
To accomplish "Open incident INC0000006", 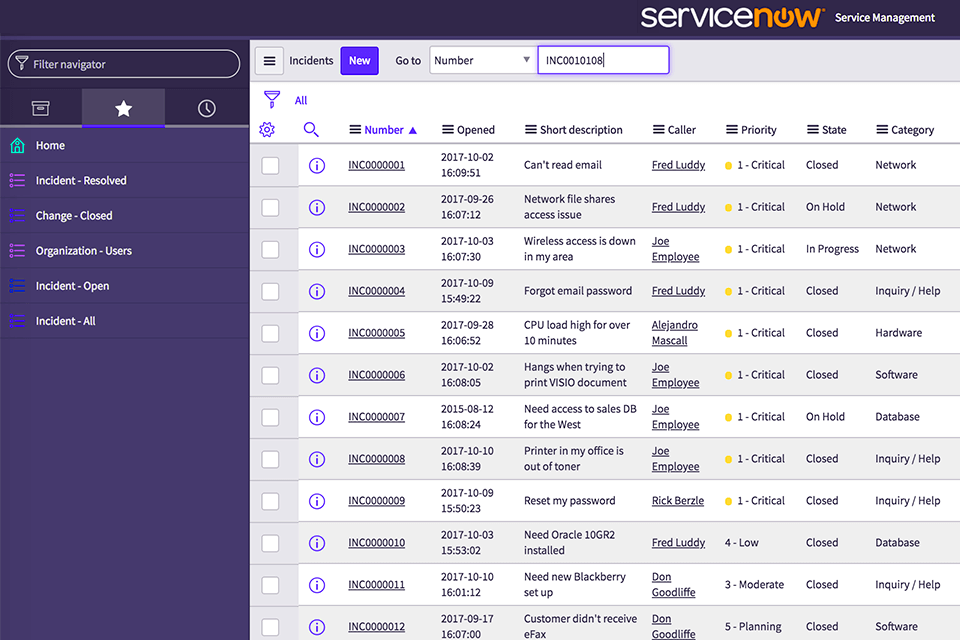I will (376, 374).
